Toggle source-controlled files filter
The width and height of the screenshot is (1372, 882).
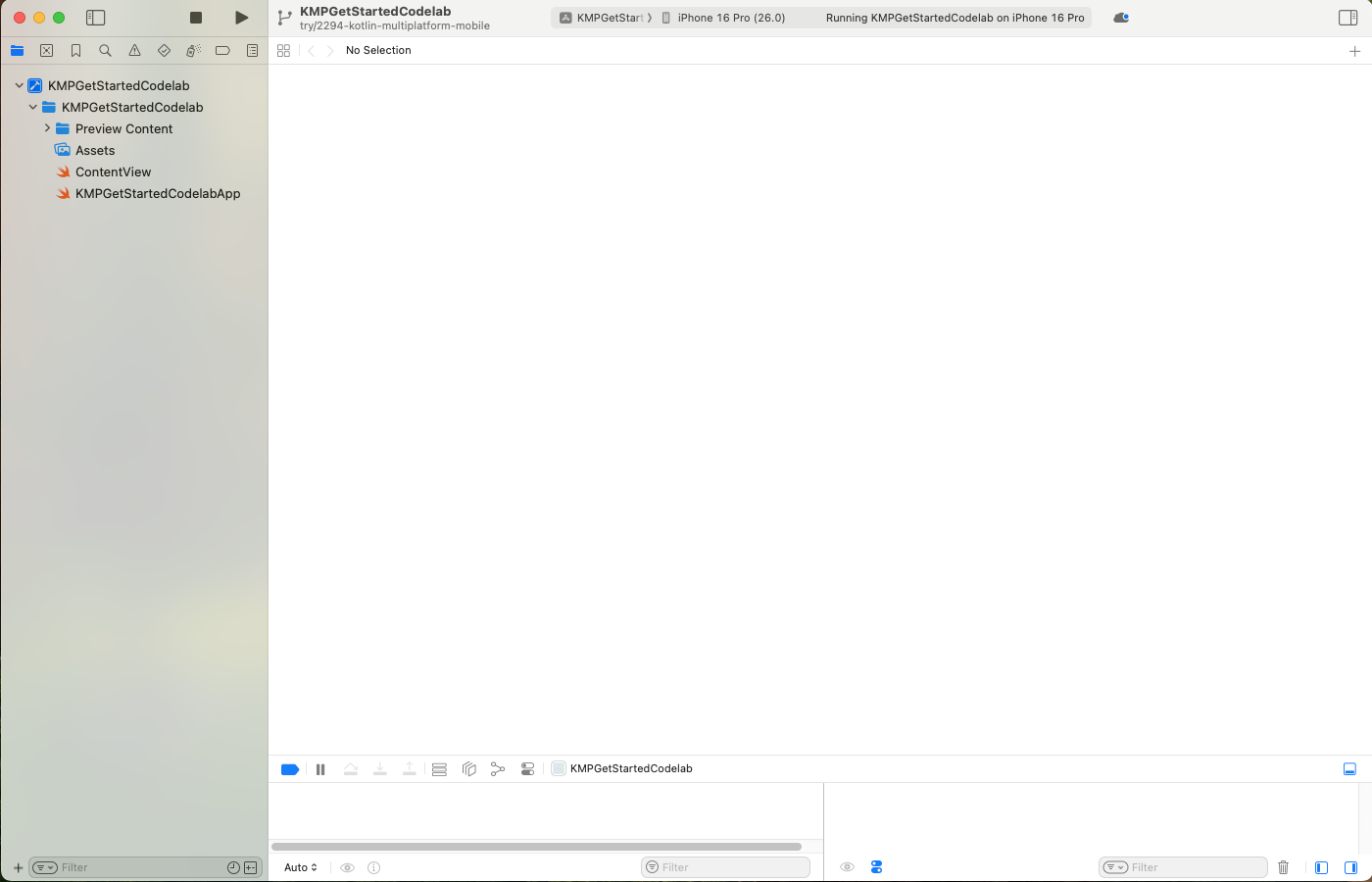[251, 867]
